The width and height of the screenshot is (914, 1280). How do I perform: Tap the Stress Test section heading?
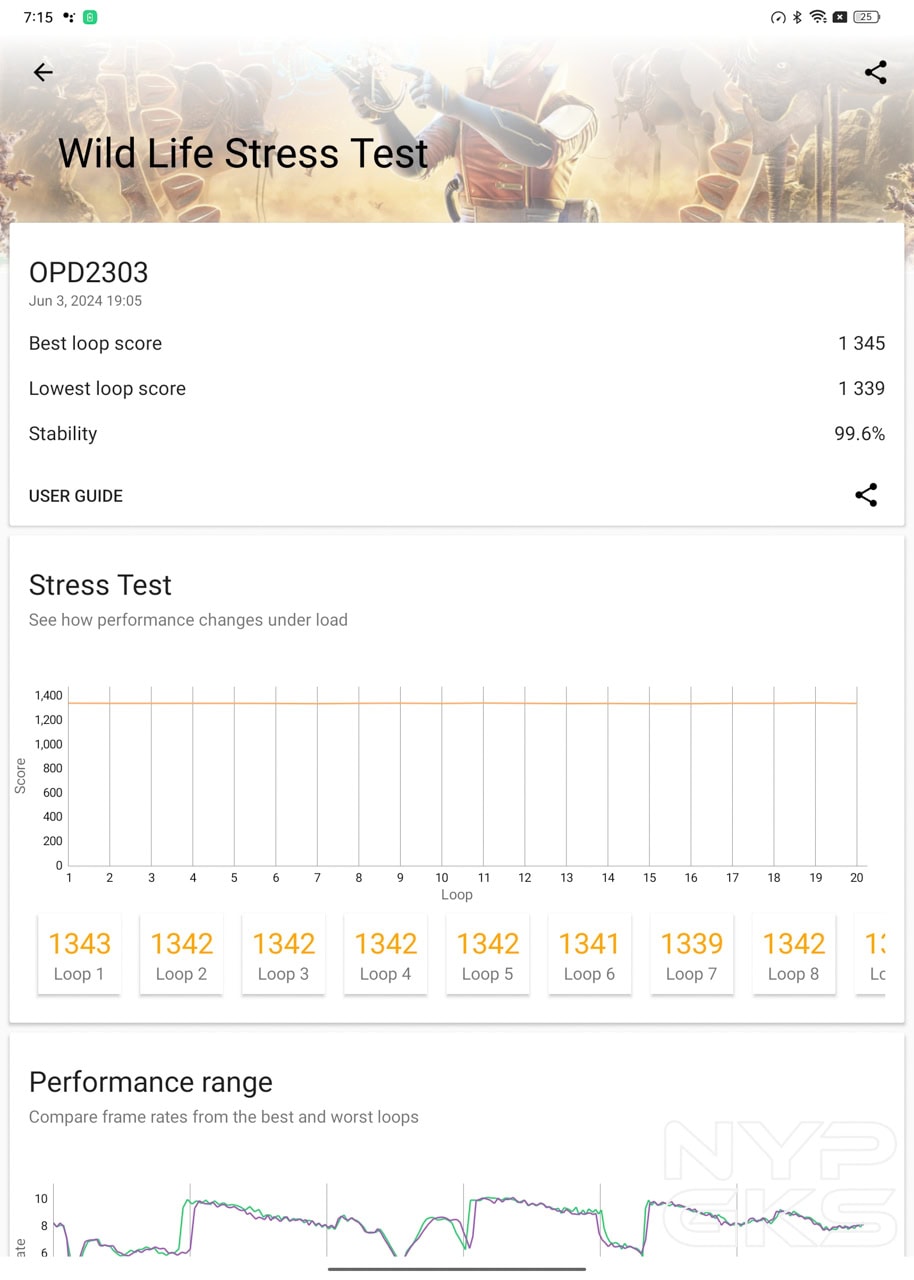pos(100,585)
